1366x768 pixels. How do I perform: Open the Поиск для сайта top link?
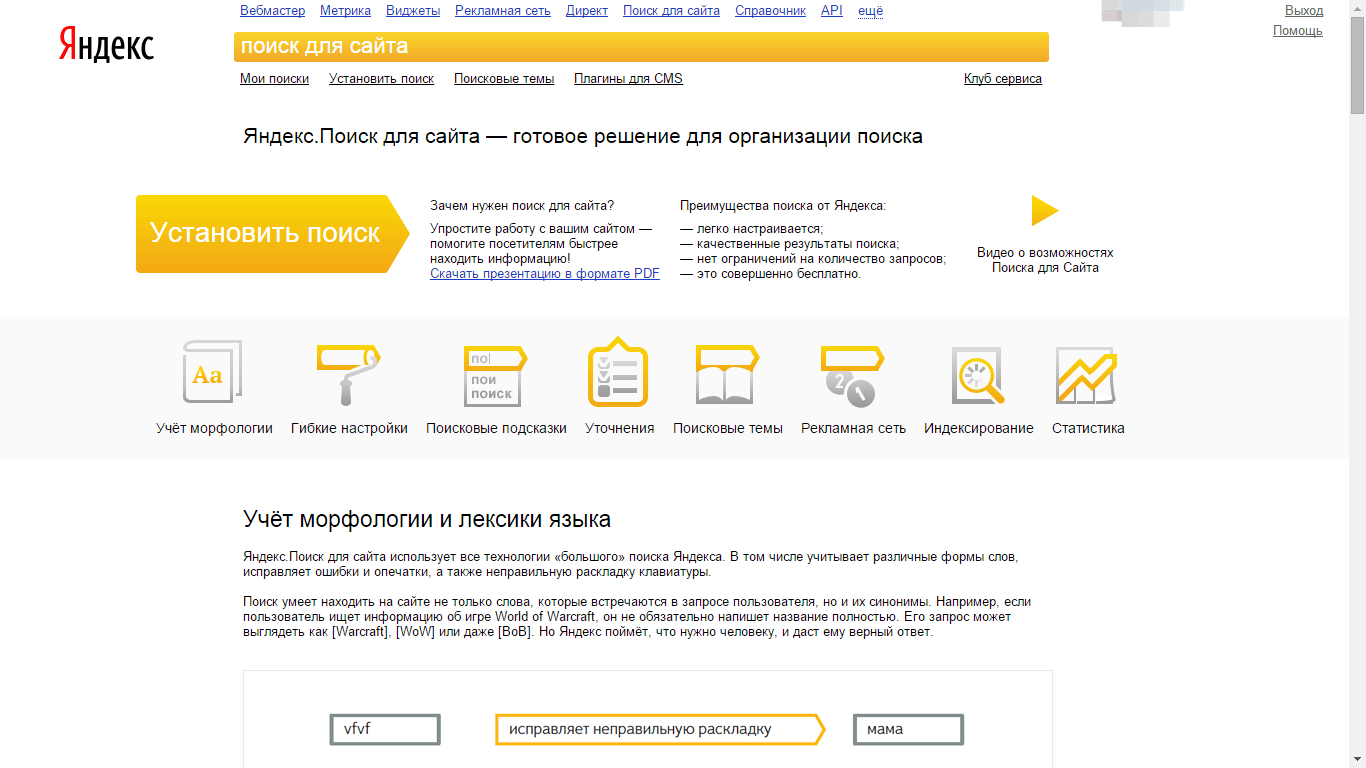click(671, 11)
